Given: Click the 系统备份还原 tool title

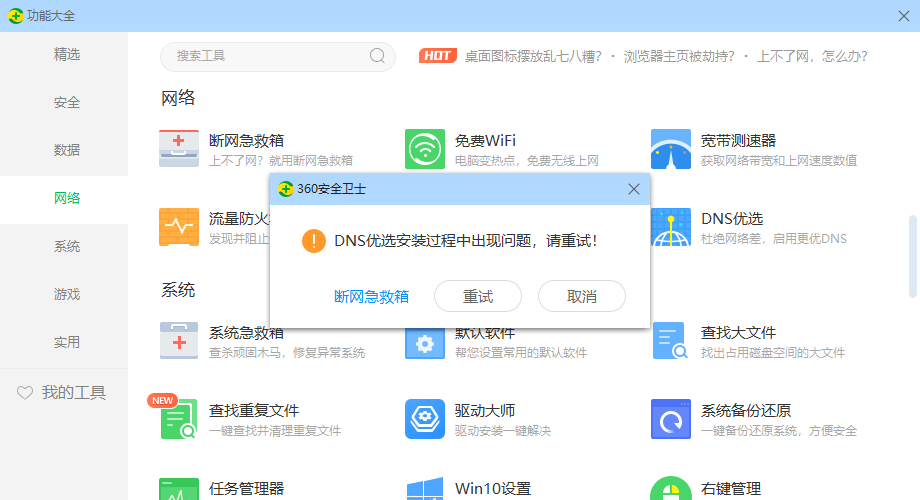Looking at the screenshot, I should click(746, 411).
